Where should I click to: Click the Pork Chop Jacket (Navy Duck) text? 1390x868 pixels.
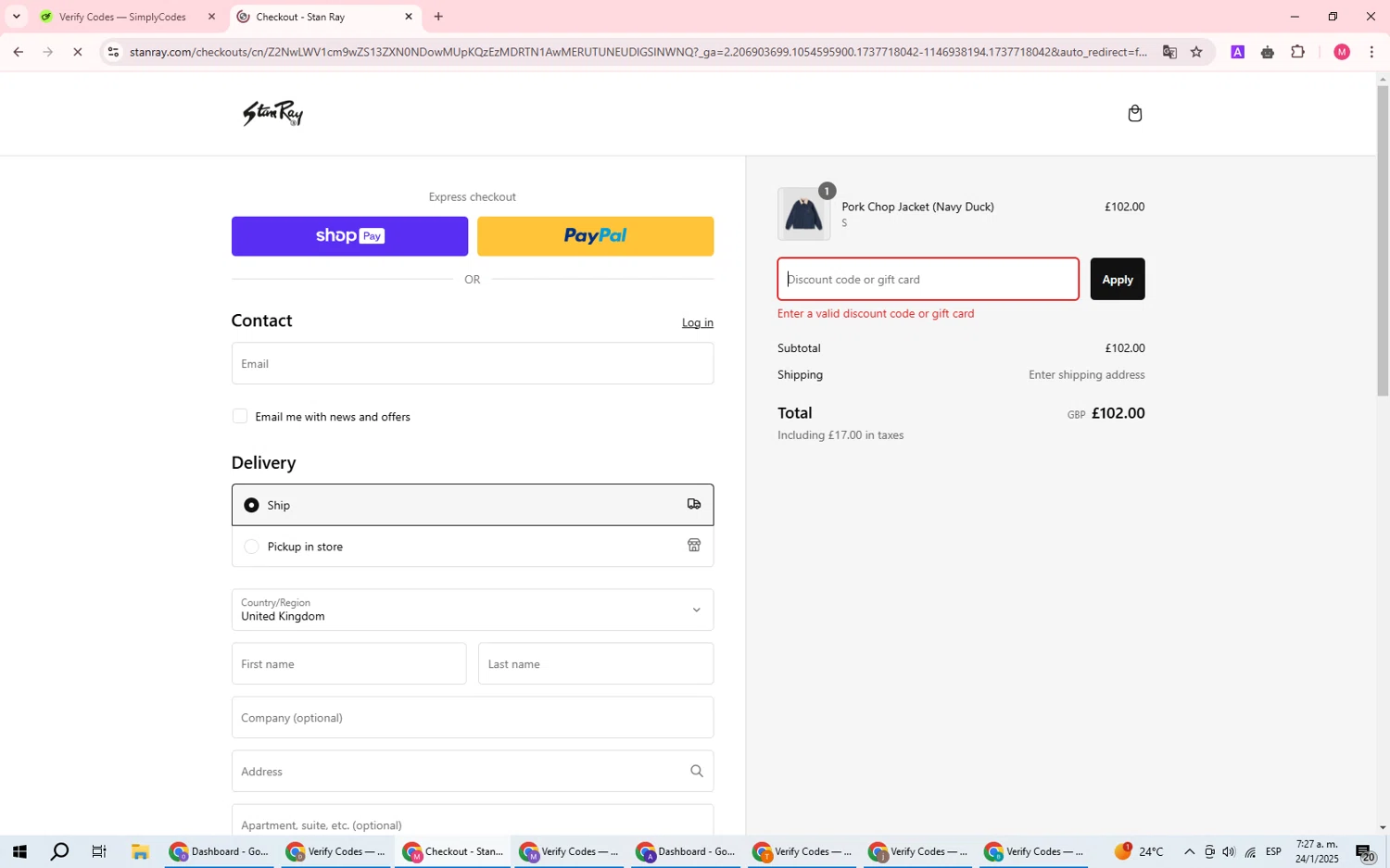(x=917, y=207)
